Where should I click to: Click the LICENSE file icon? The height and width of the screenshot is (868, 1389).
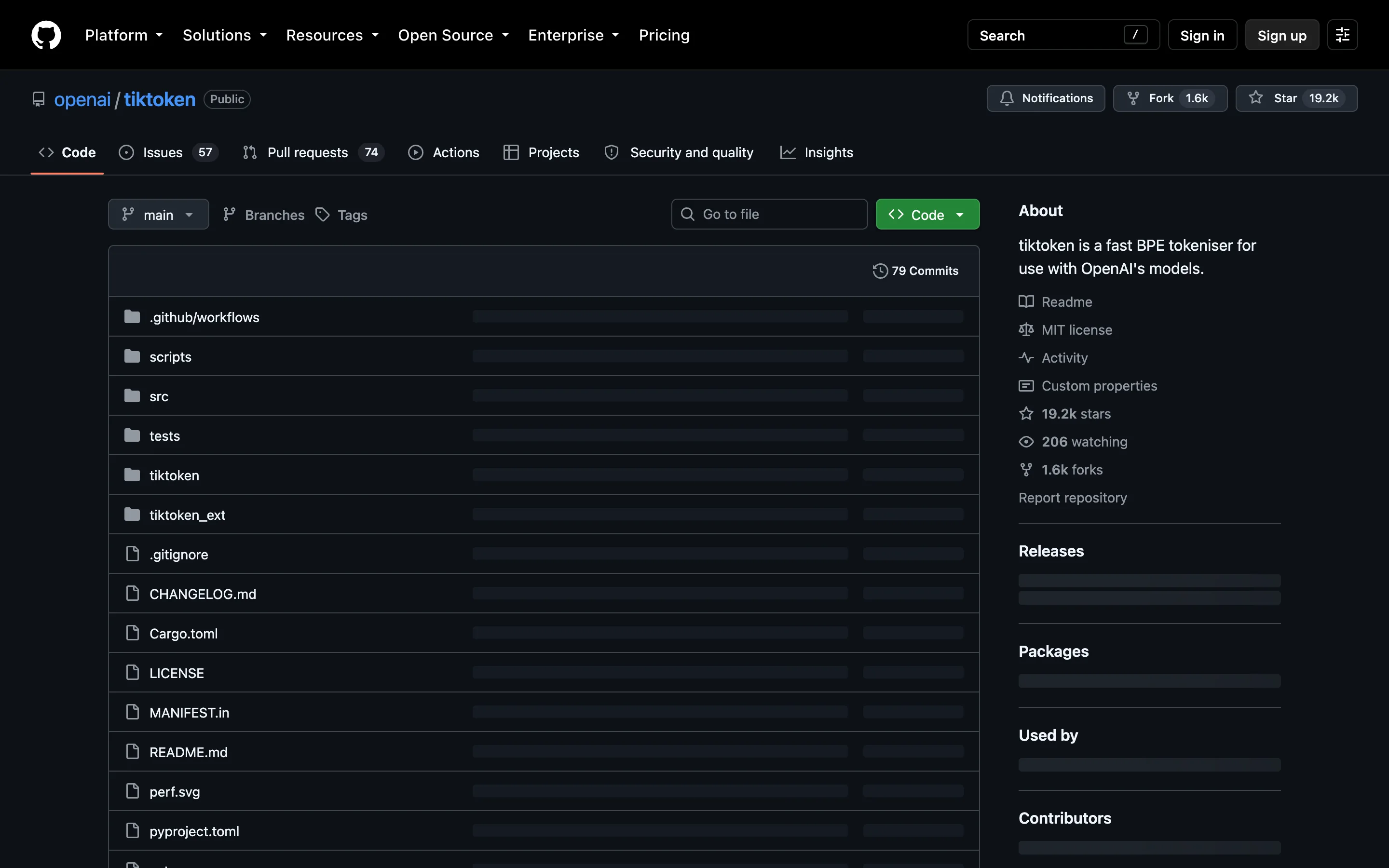(x=133, y=673)
